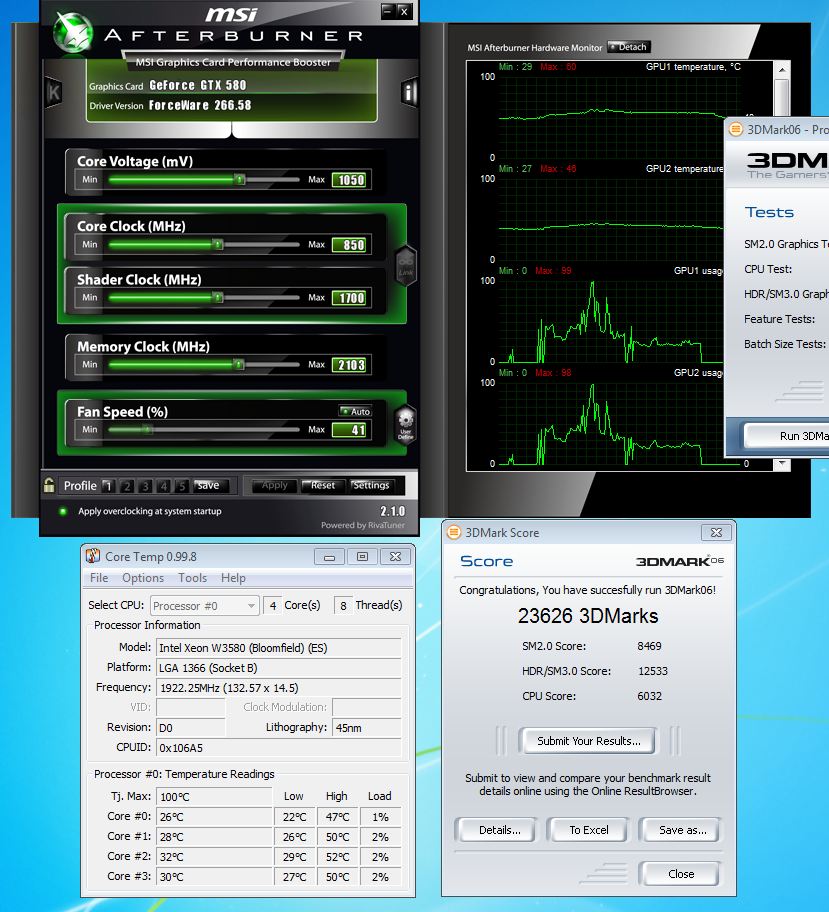Select profile slot 4

(x=163, y=486)
